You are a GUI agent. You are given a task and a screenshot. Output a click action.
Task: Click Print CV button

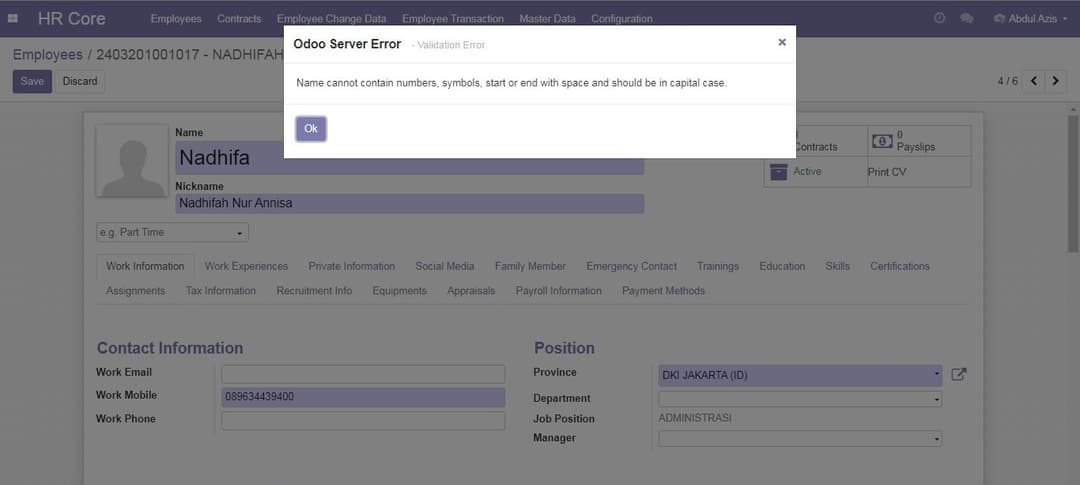[887, 172]
